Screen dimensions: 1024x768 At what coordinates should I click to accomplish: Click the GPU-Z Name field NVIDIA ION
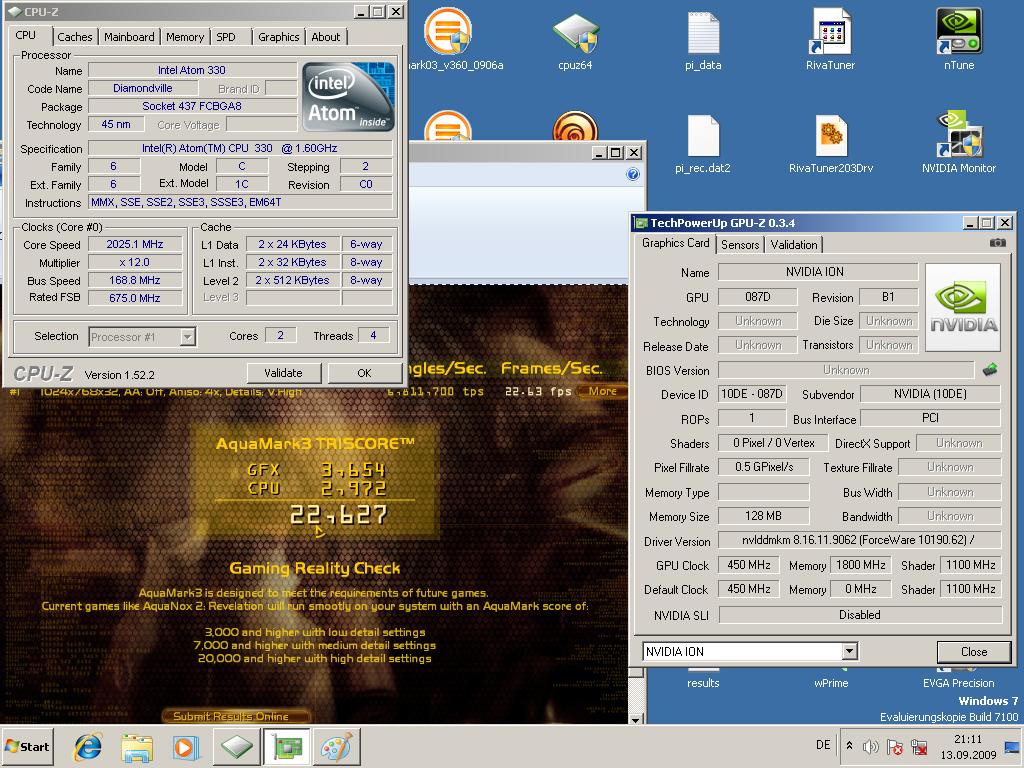[818, 272]
